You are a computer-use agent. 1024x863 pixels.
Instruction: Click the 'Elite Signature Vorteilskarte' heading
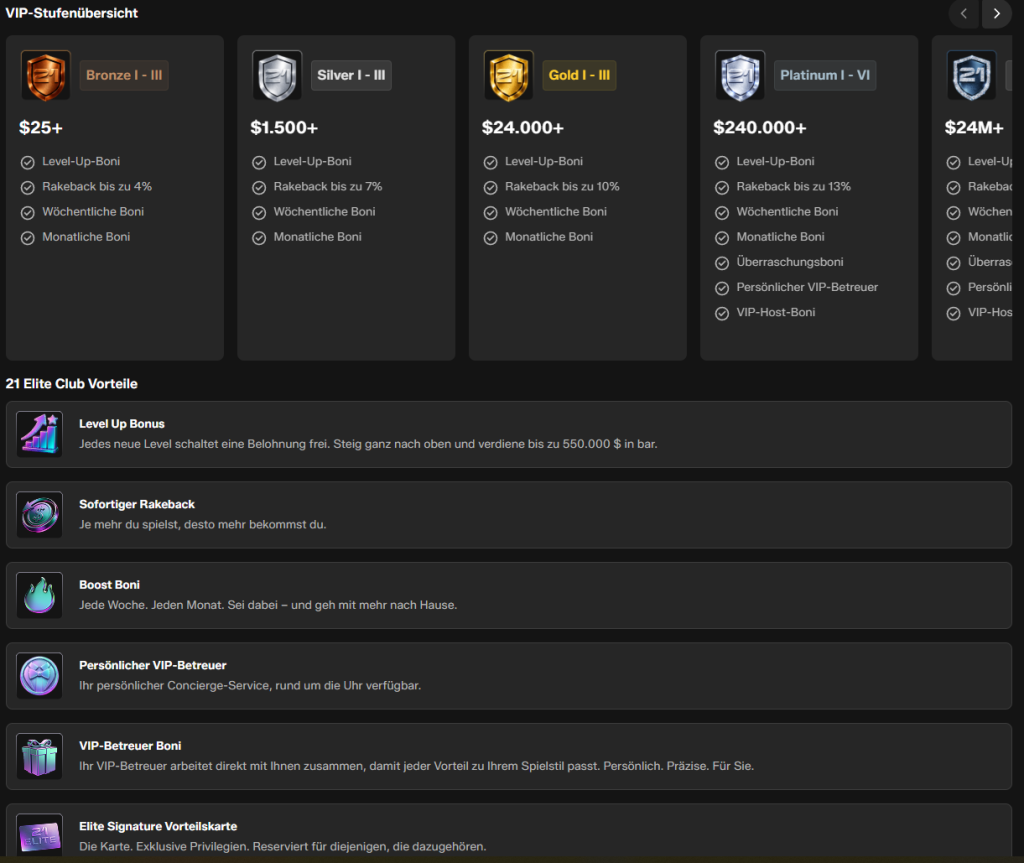coord(158,826)
